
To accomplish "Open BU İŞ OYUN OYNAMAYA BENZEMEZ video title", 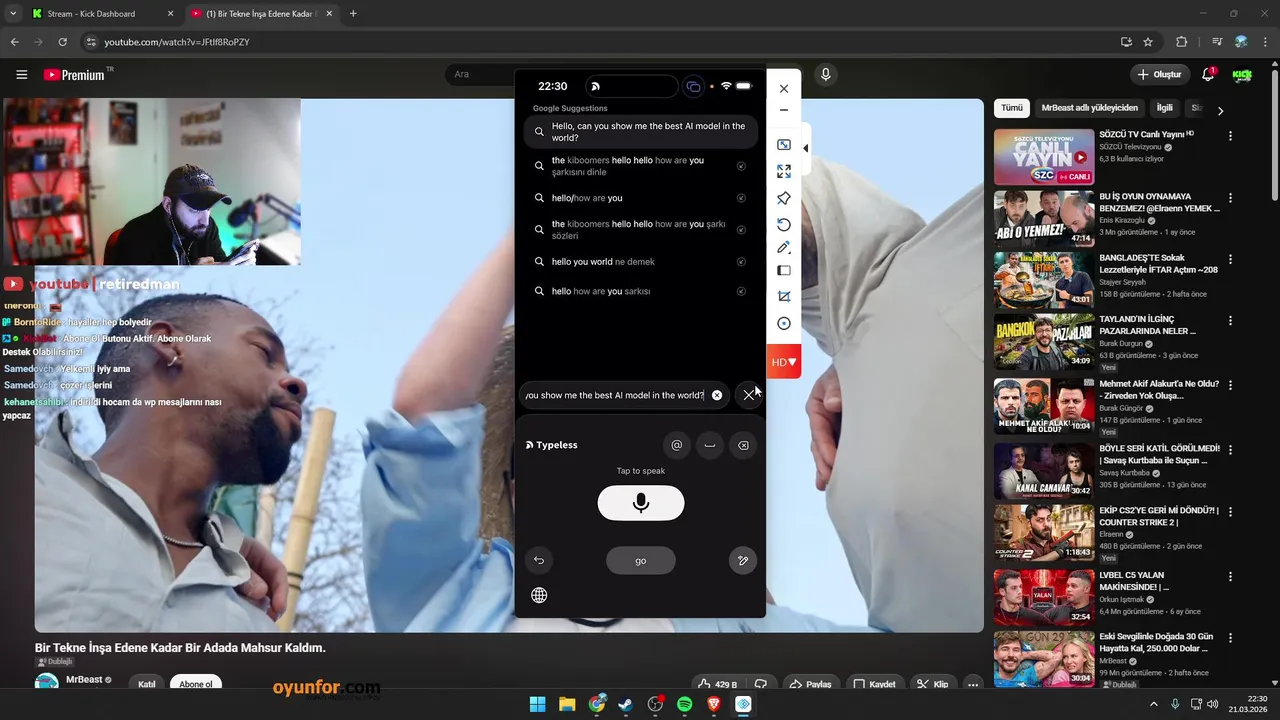I will [1159, 203].
